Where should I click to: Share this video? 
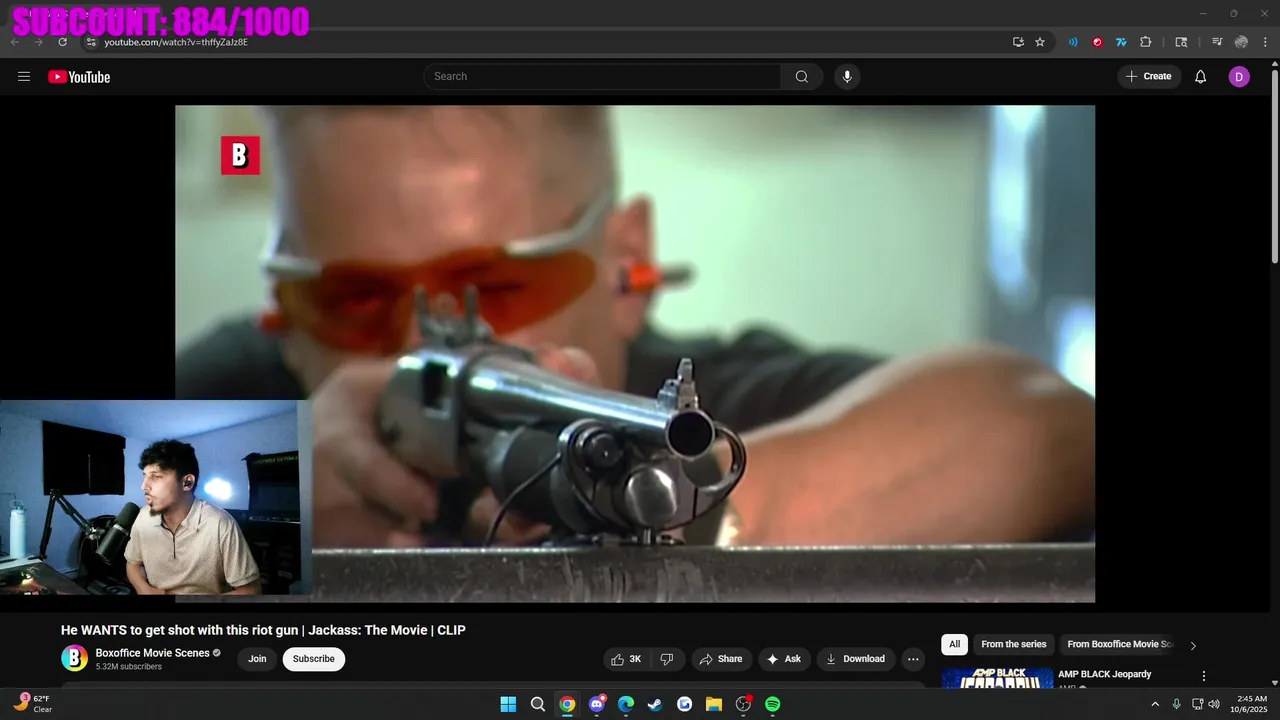(721, 659)
